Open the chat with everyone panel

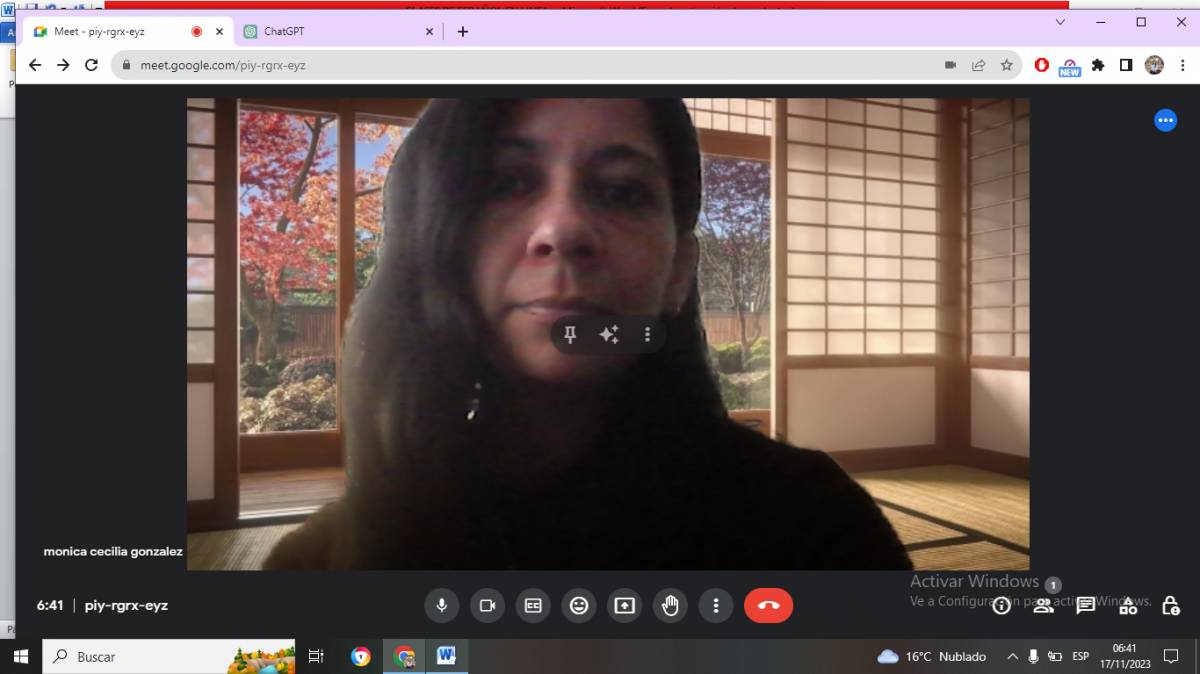click(1085, 605)
